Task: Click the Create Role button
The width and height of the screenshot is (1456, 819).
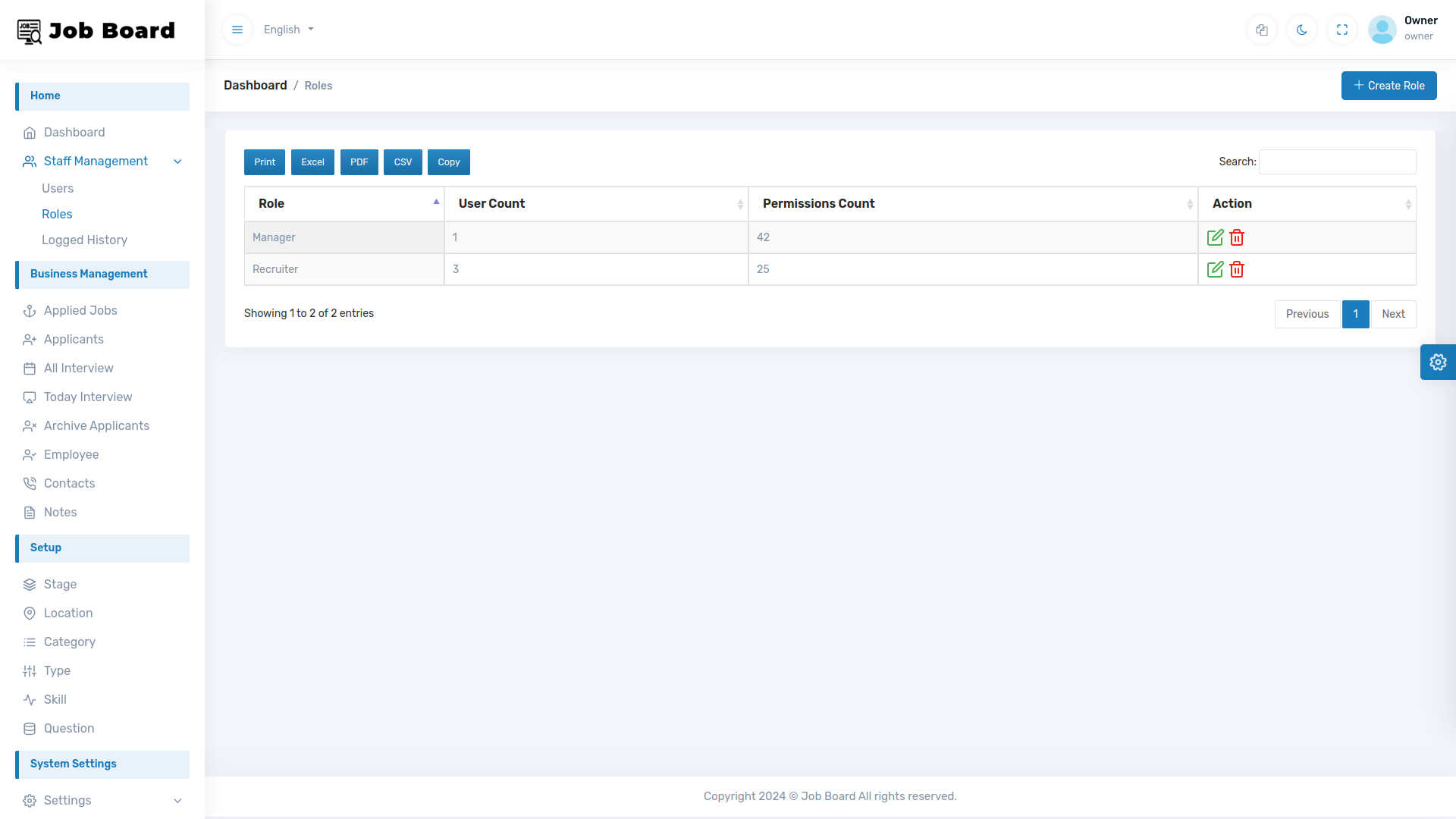Action: tap(1389, 85)
